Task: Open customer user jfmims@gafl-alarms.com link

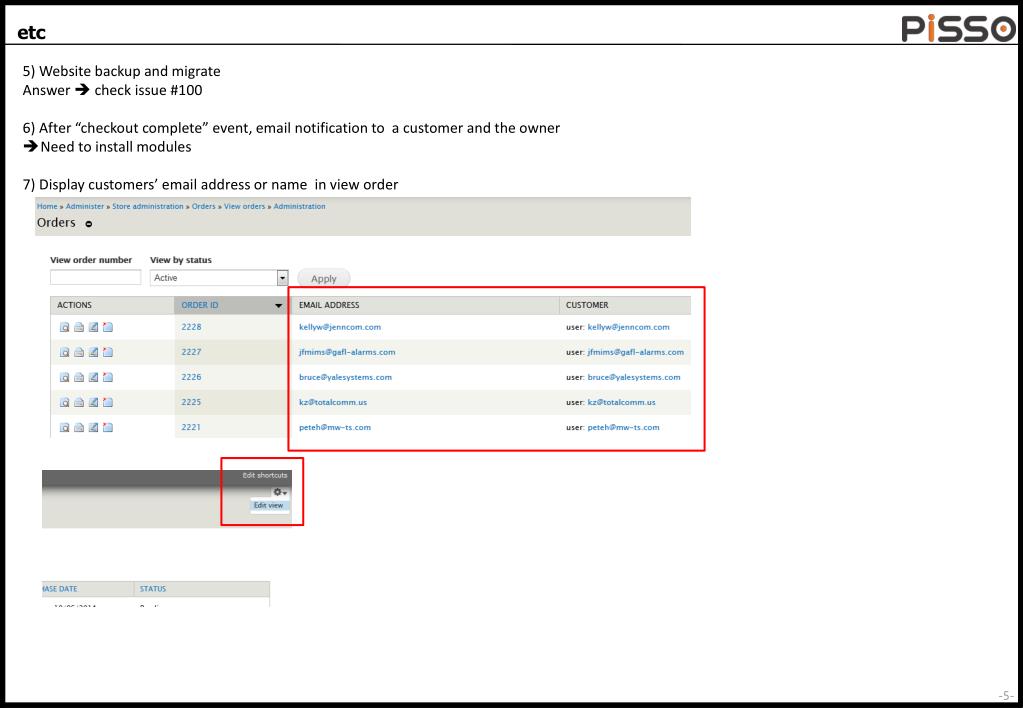Action: (x=635, y=352)
